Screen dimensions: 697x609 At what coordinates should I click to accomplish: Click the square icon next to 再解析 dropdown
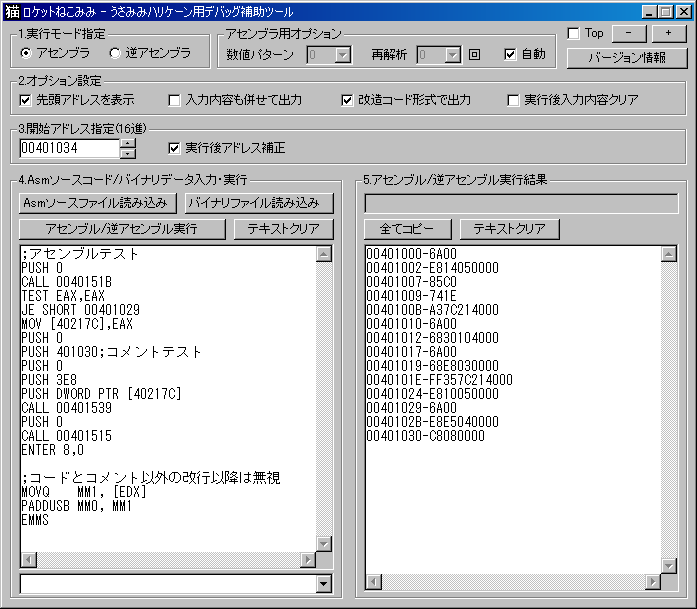[474, 55]
